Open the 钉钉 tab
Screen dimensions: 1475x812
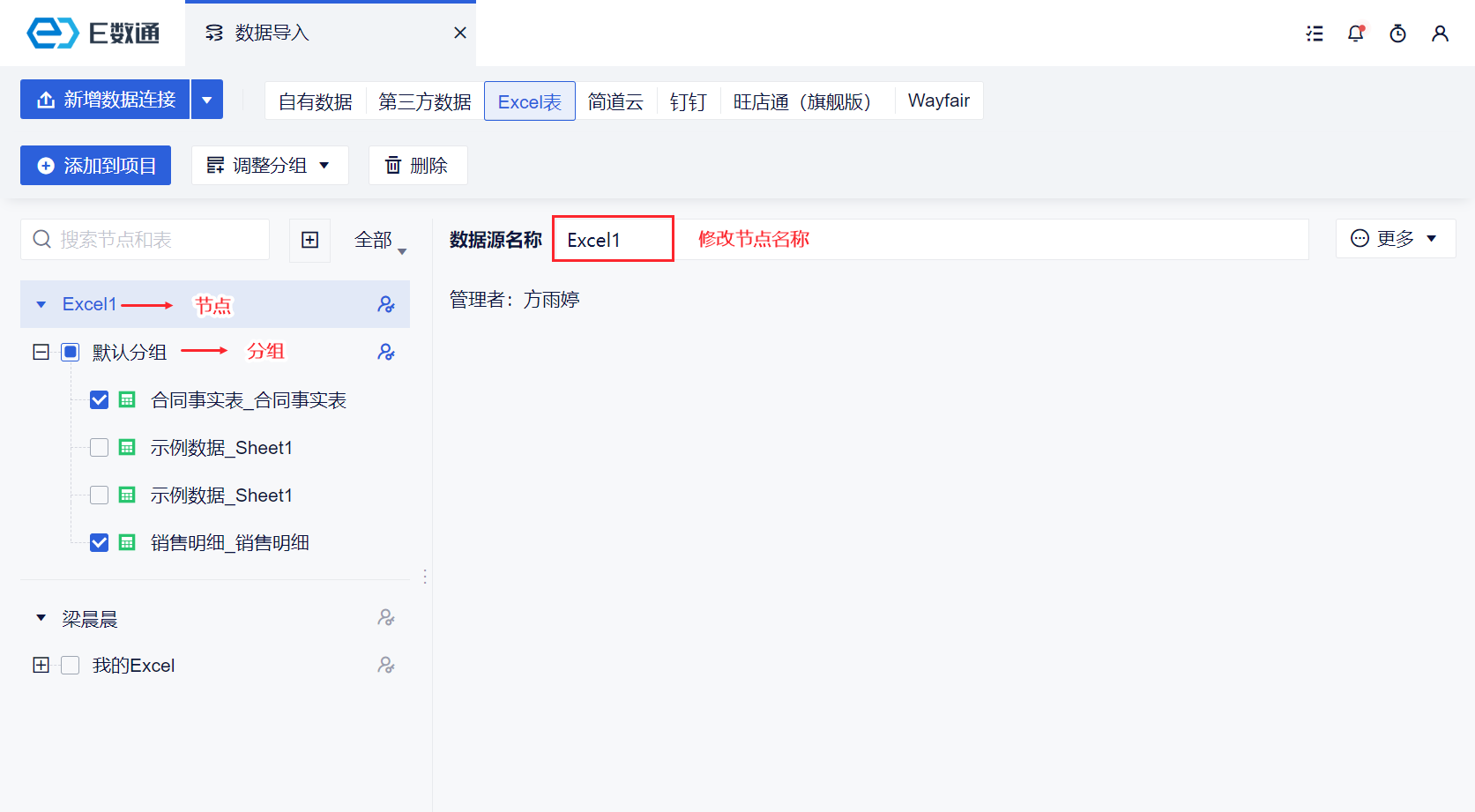click(688, 101)
